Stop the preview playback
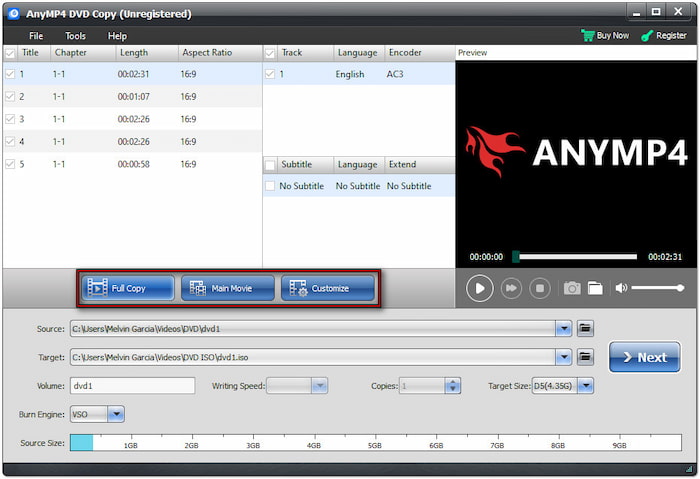This screenshot has height=479, width=700. click(x=540, y=288)
